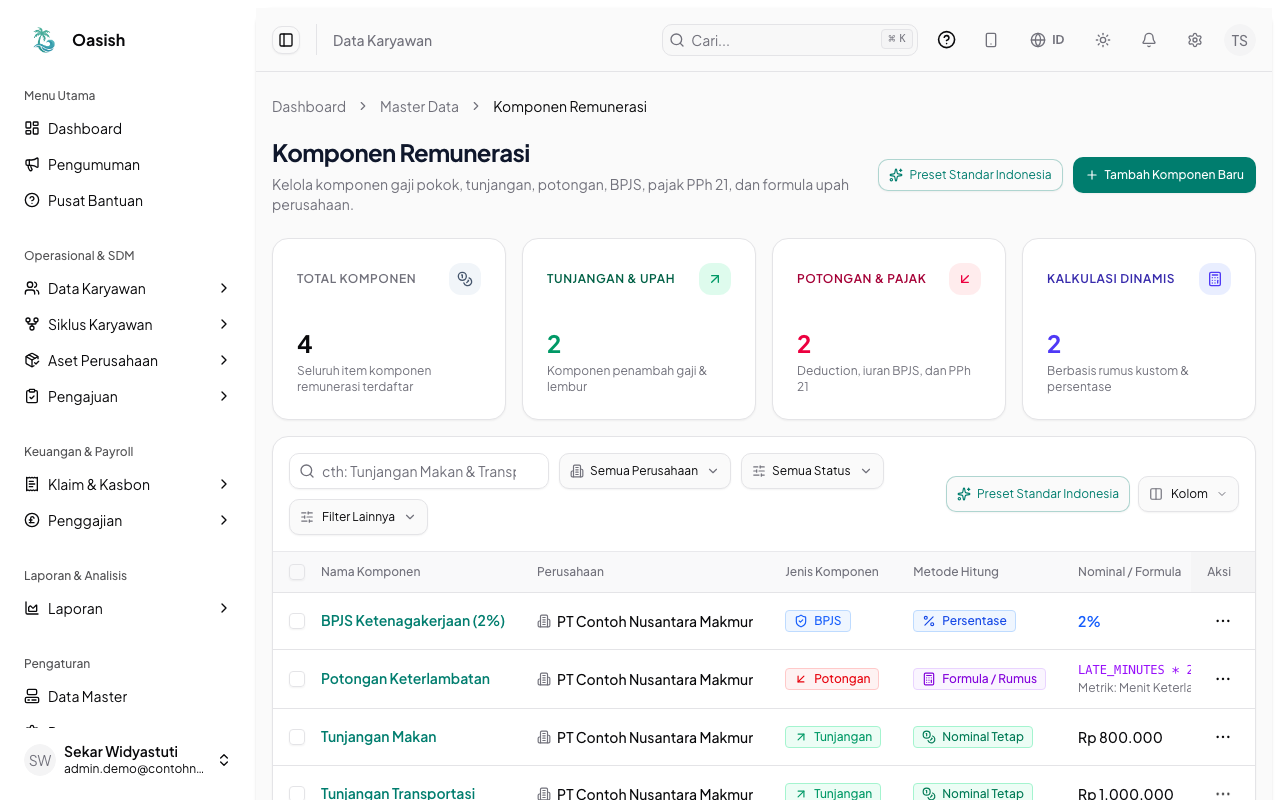1280x800 pixels.
Task: Click the header Preset Standar Indonesia button
Action: coord(970,175)
